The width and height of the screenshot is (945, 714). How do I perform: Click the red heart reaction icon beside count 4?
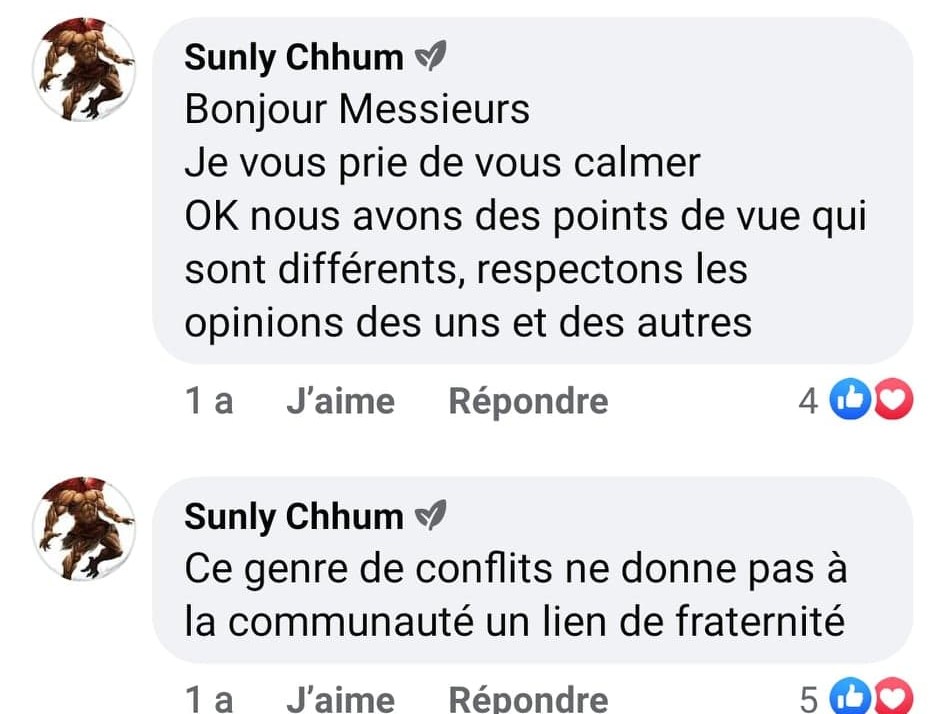pos(893,402)
